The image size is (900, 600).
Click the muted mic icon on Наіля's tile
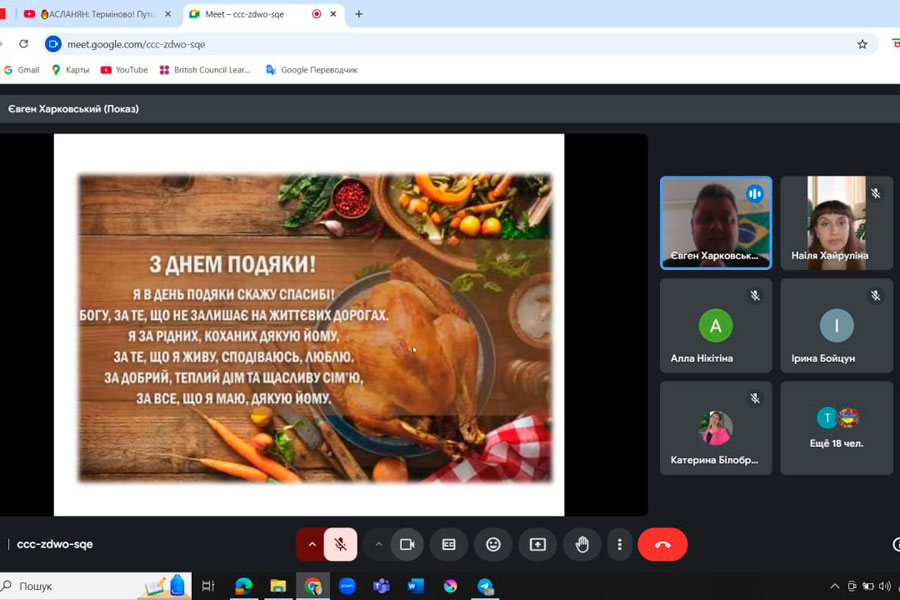coord(875,193)
